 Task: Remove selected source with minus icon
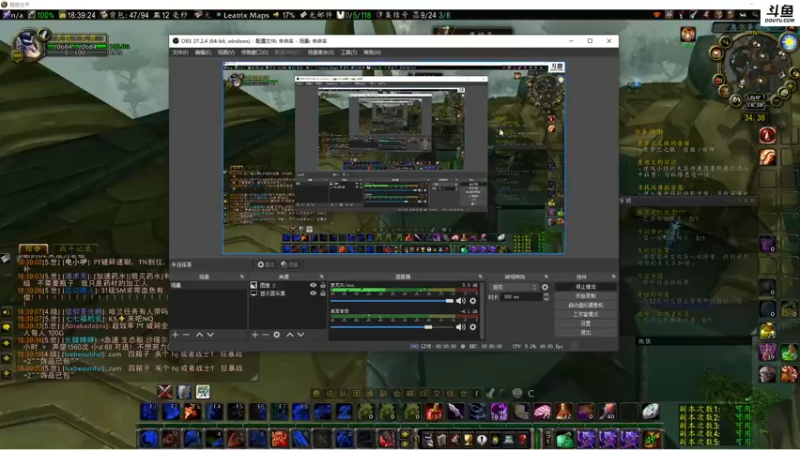coord(265,335)
